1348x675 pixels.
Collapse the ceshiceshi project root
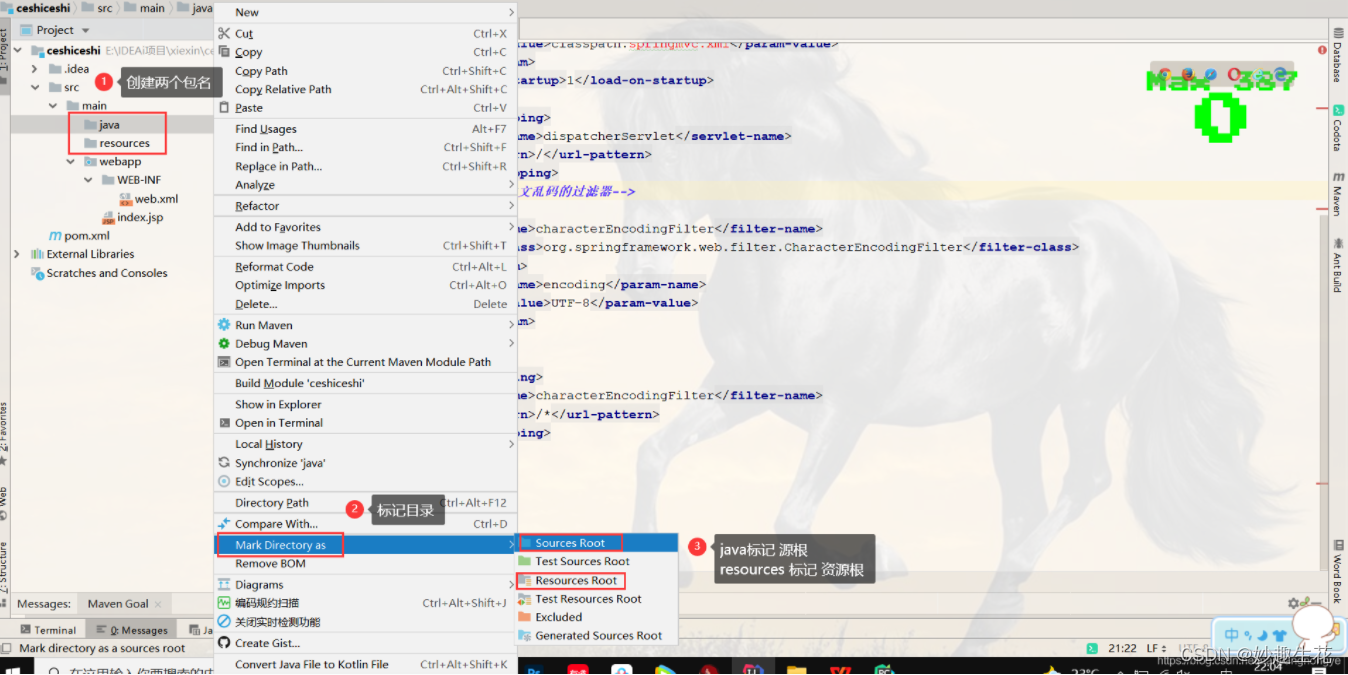pos(20,50)
